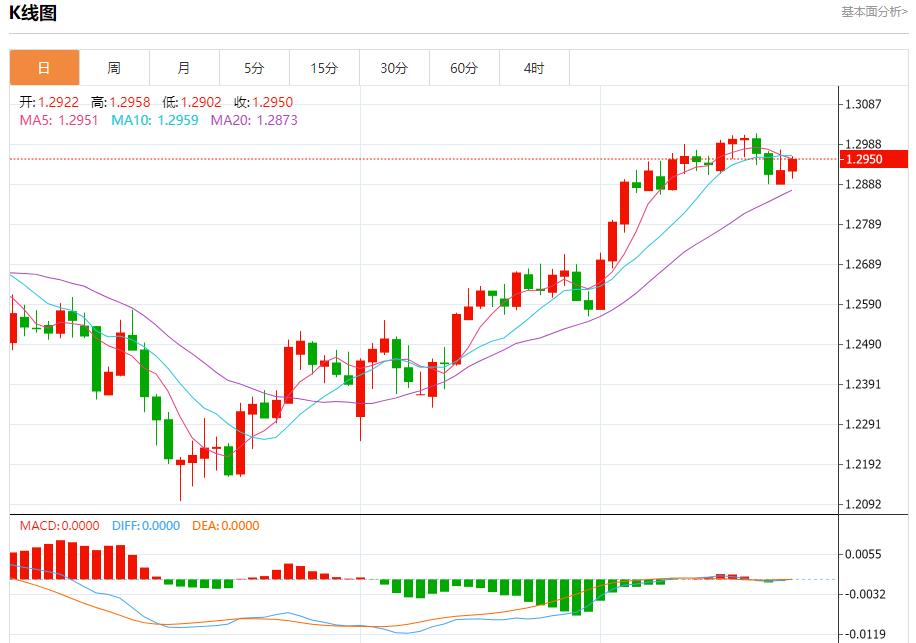Click the 0.0055 MACD axis label
The image size is (916, 643).
pyautogui.click(x=863, y=554)
